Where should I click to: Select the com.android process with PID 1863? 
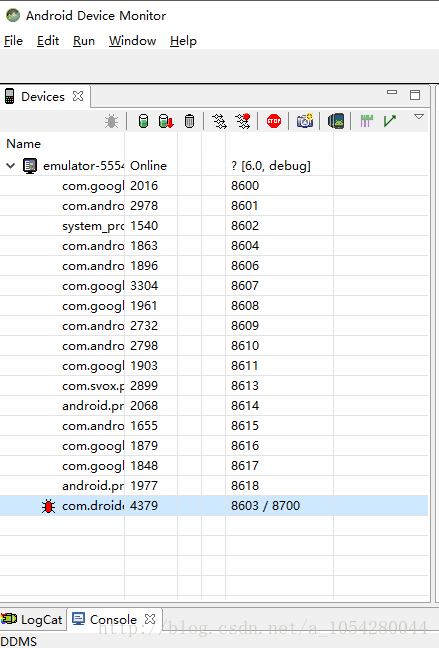pyautogui.click(x=214, y=246)
